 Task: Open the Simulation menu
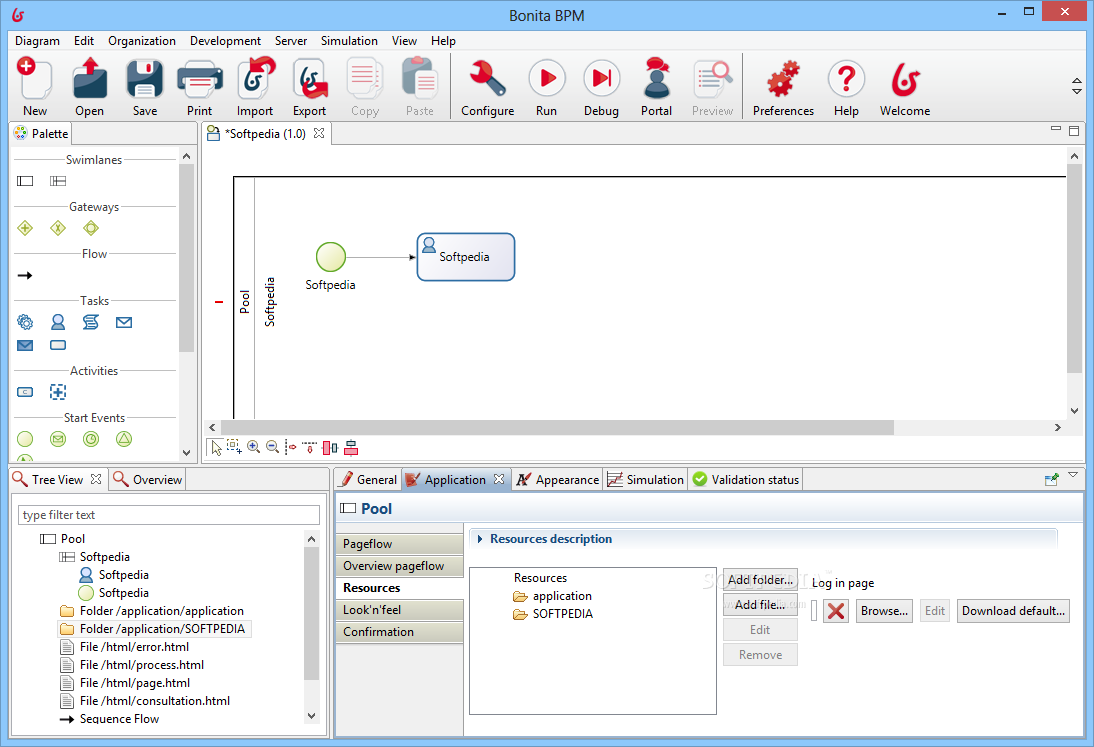click(349, 41)
